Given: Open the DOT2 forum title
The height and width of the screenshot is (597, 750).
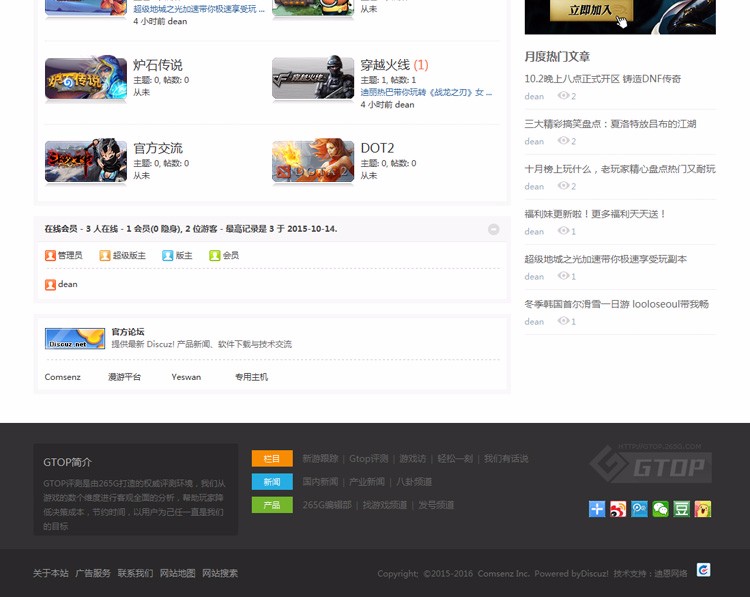Looking at the screenshot, I should tap(377, 148).
